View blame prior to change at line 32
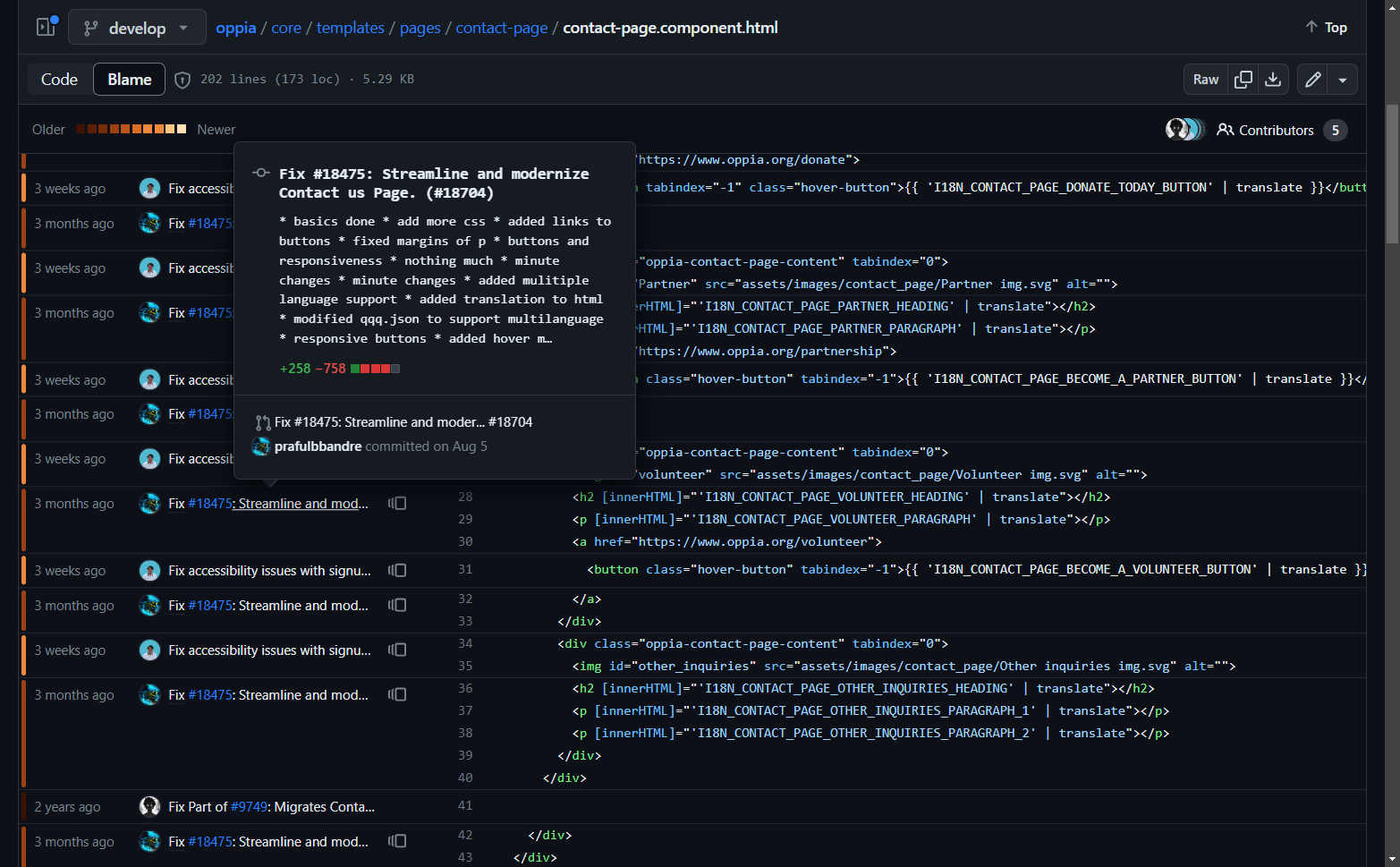This screenshot has height=867, width=1400. 397,606
